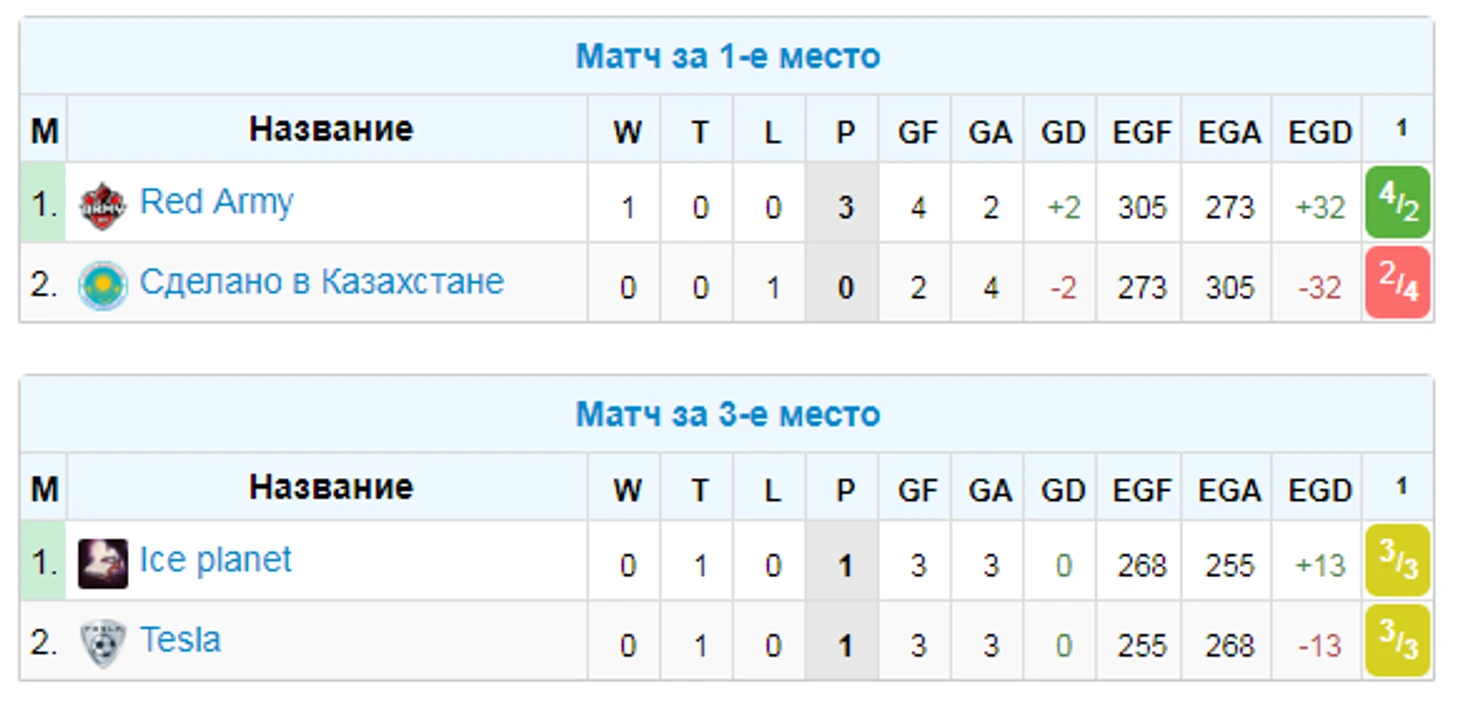1460x709 pixels.
Task: Click Ice planet's yellow 3/3 result badge
Action: pos(1398,561)
